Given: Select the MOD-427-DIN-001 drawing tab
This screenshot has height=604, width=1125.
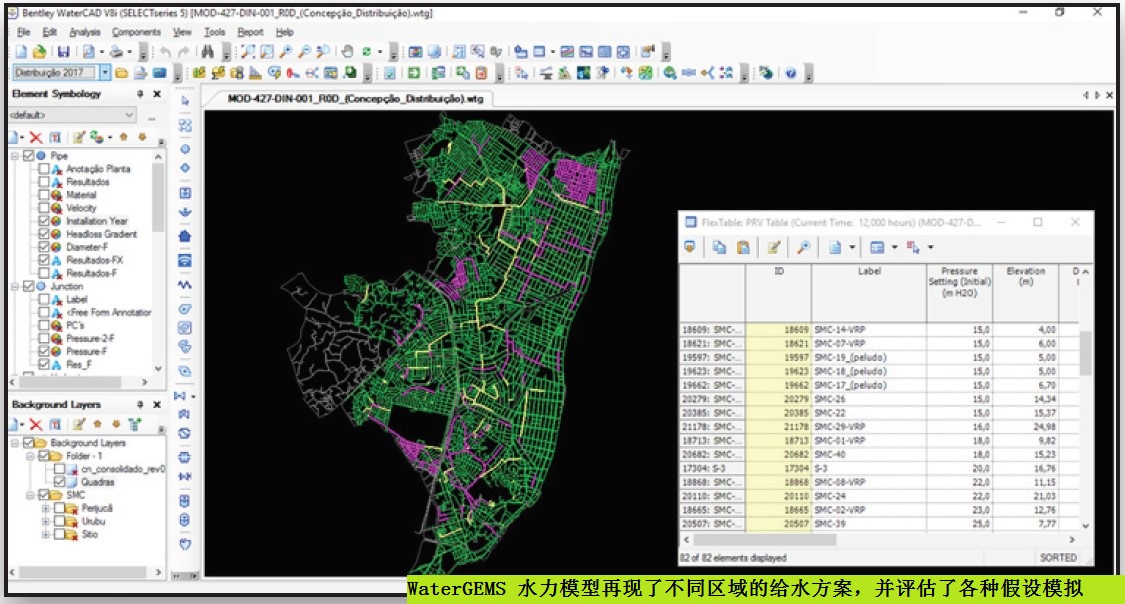Looking at the screenshot, I should coord(355,98).
